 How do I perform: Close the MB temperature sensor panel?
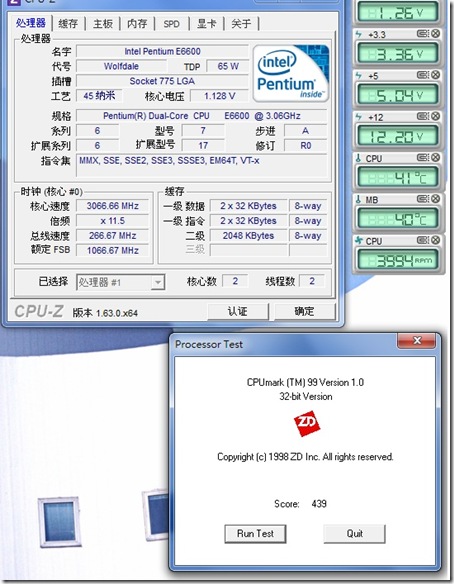[x=435, y=199]
